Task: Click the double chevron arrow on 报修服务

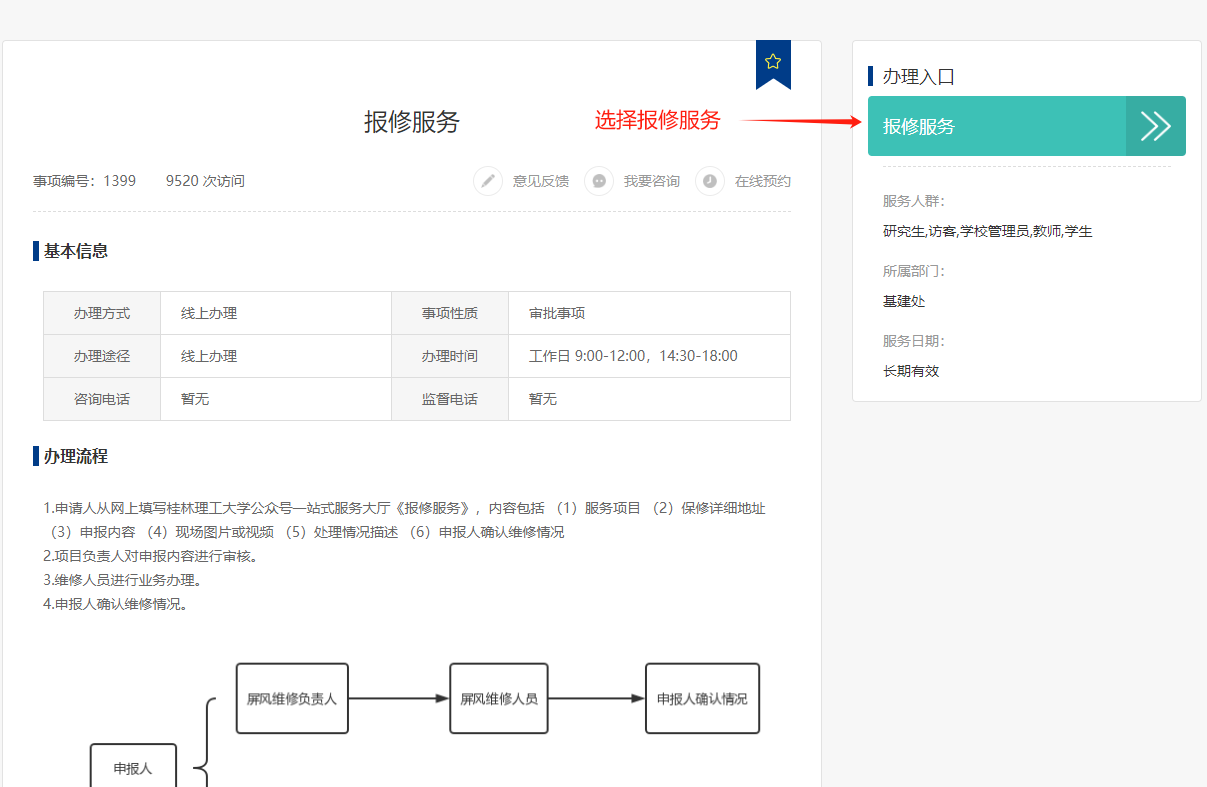Action: [x=1155, y=126]
